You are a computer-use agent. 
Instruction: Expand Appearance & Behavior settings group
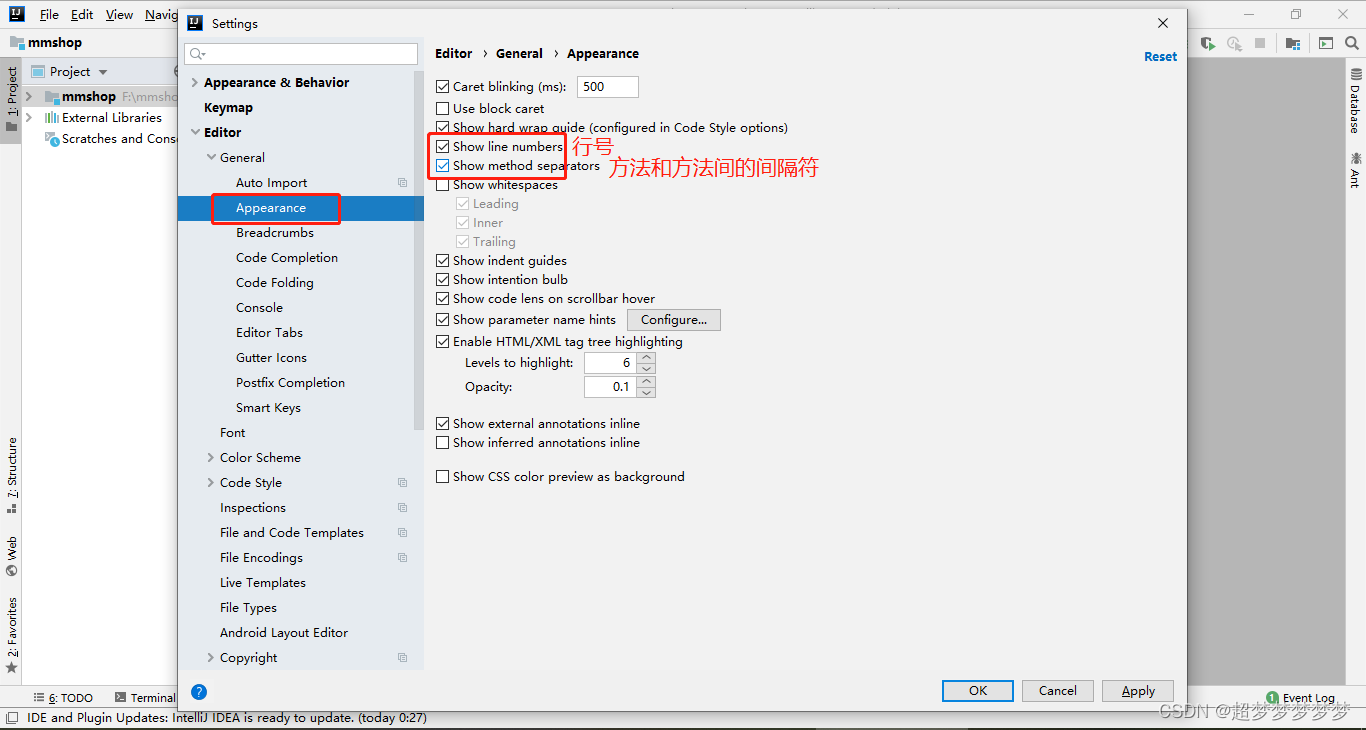[x=194, y=83]
